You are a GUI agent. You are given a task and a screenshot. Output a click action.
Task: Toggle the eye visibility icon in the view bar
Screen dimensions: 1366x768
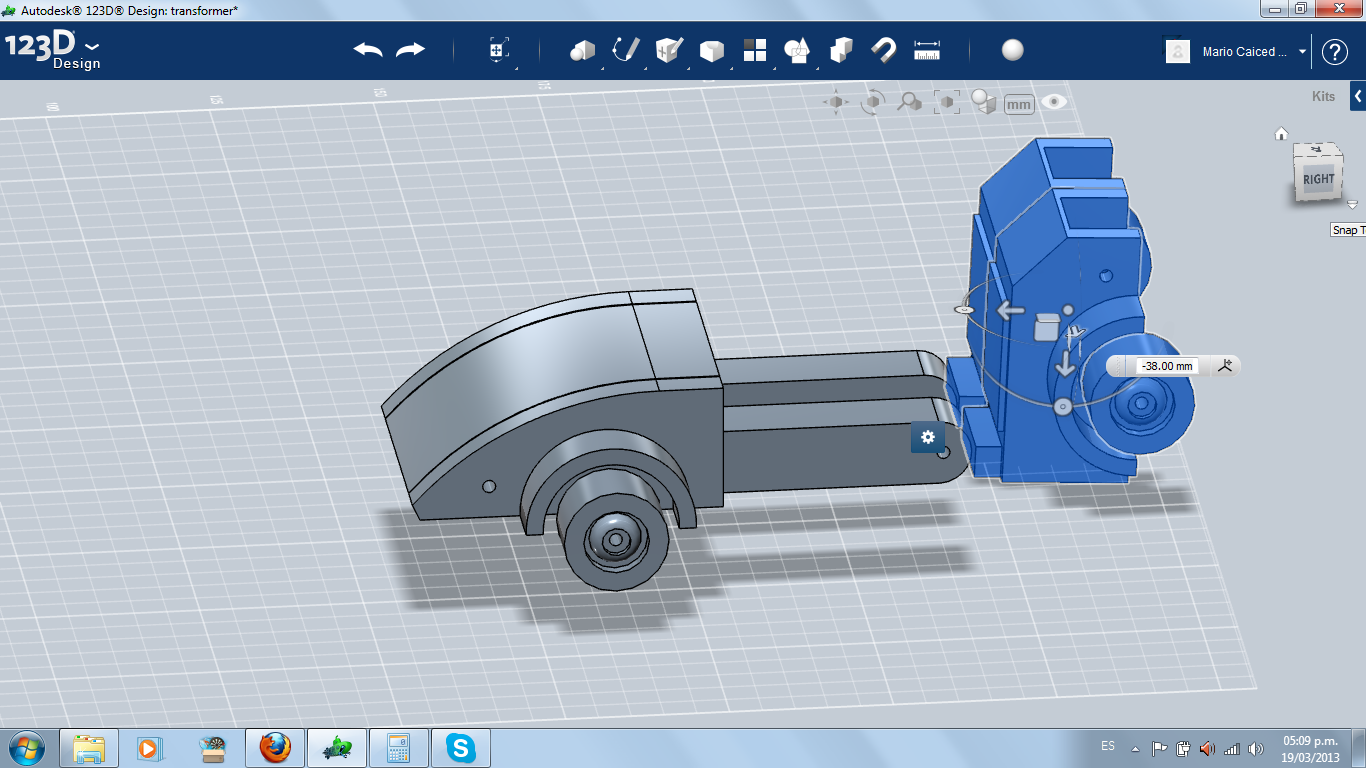tap(1054, 102)
